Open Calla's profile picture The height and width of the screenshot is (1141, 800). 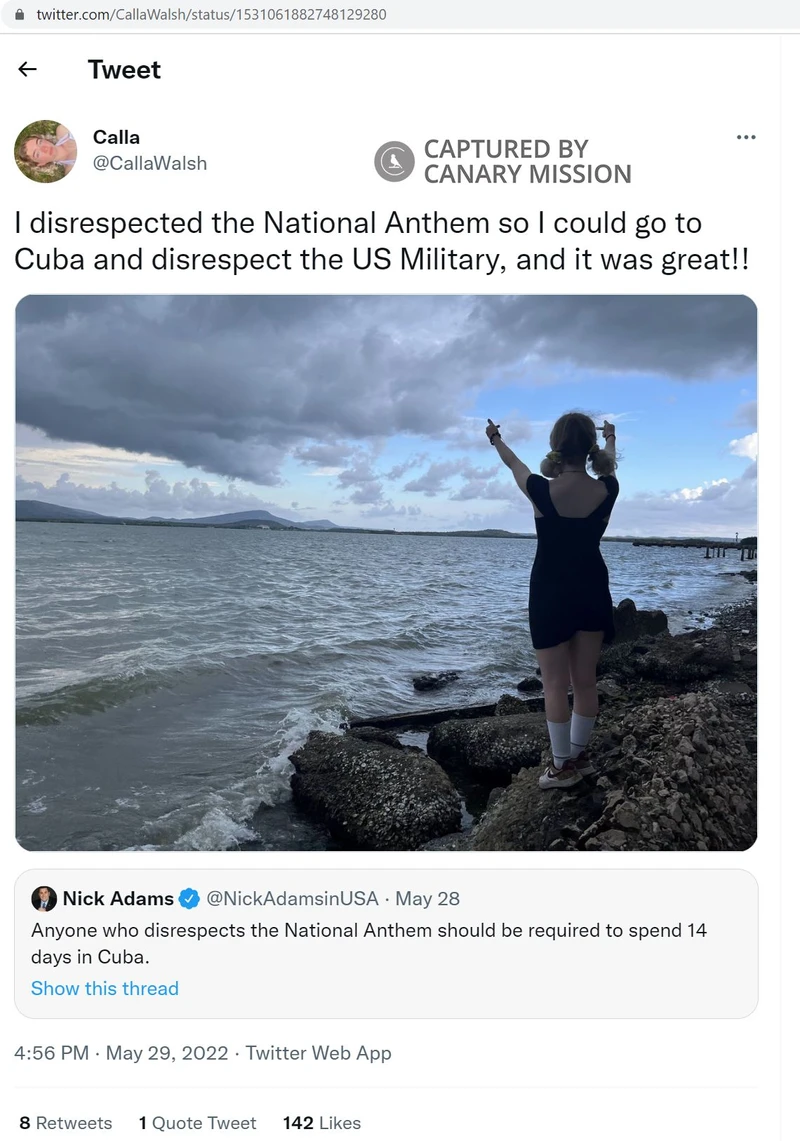tap(45, 151)
